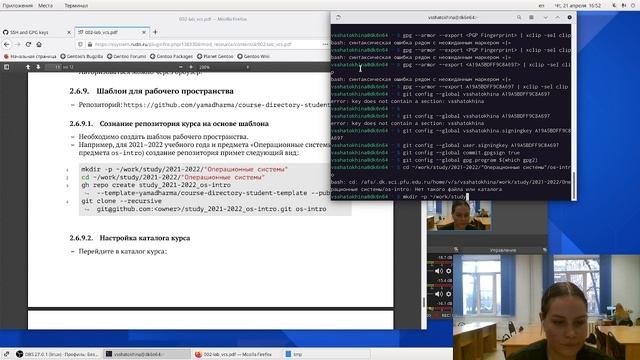
Task: Close the terminal window
Action: pyautogui.click(x=570, y=18)
